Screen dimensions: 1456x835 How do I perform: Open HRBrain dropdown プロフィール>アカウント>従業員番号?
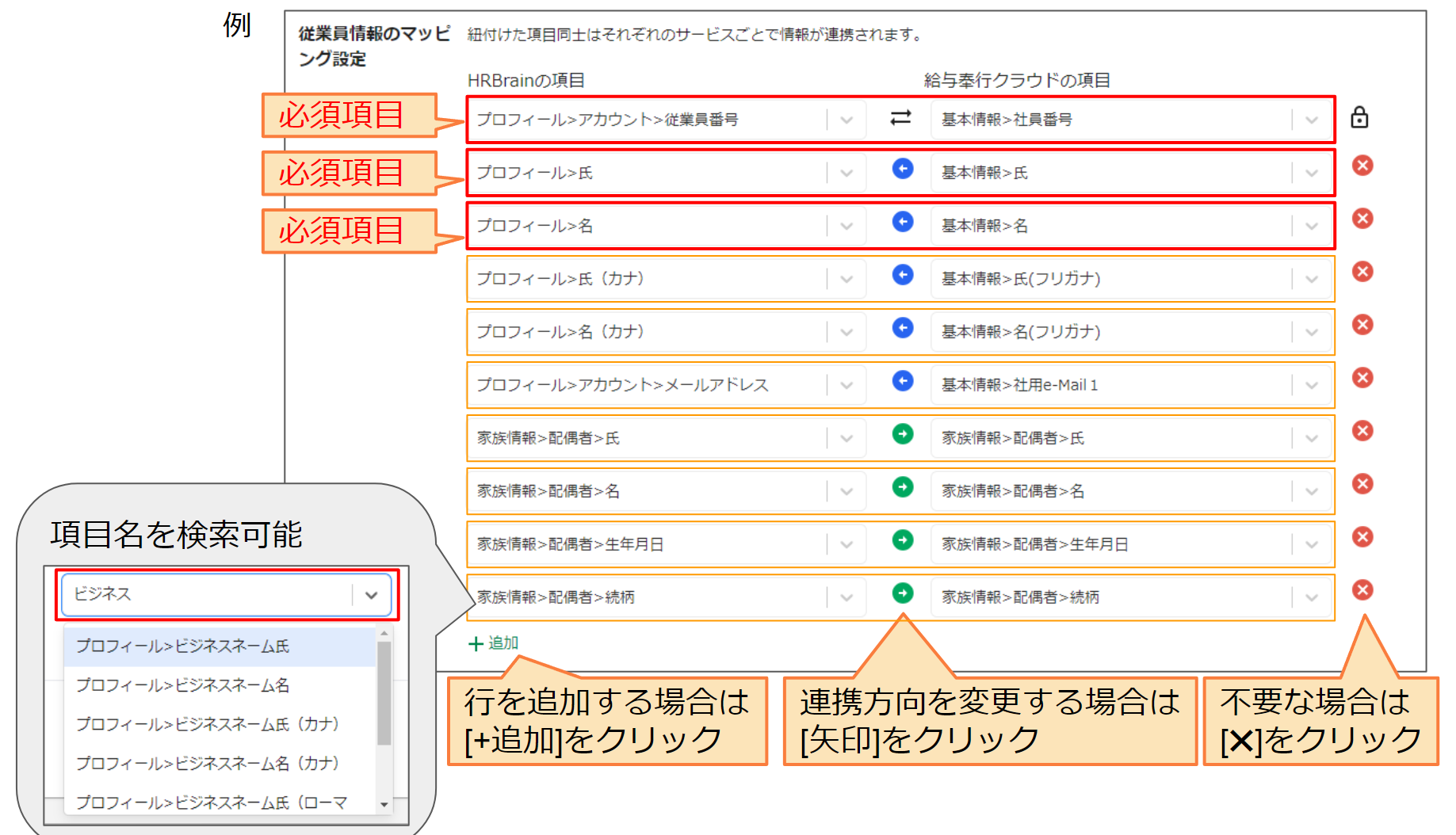click(667, 120)
